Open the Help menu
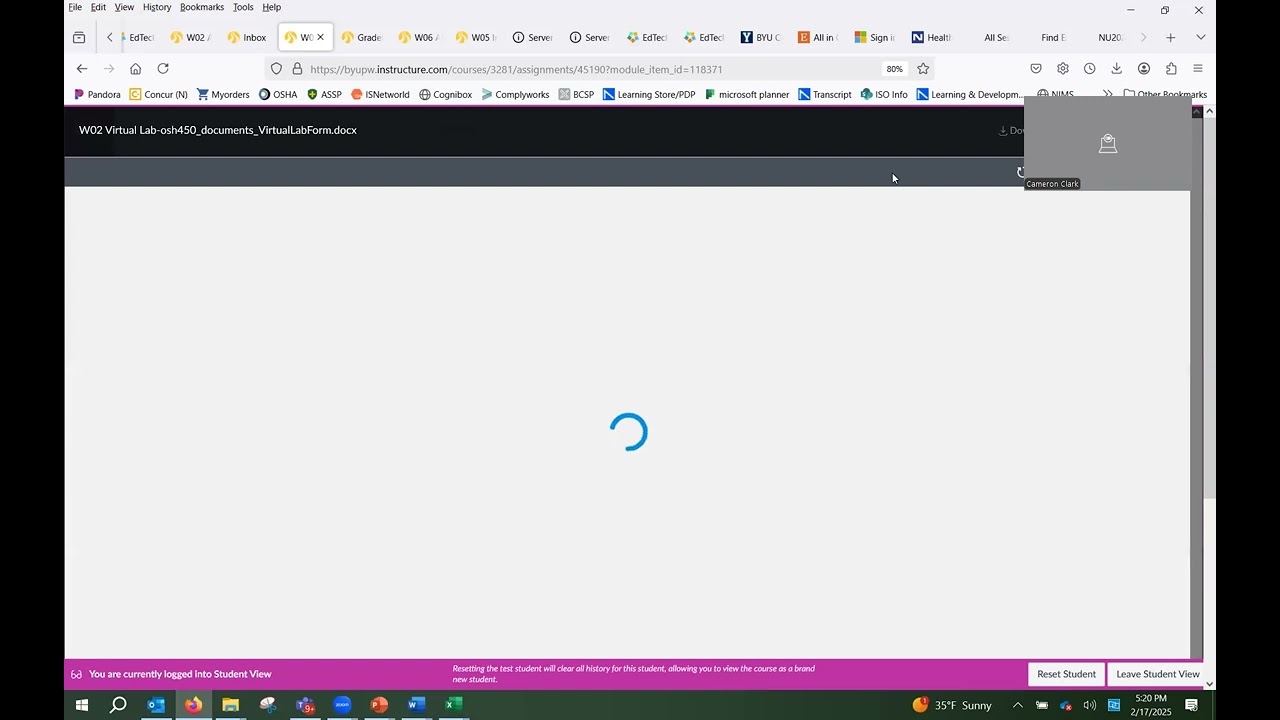 click(x=272, y=7)
